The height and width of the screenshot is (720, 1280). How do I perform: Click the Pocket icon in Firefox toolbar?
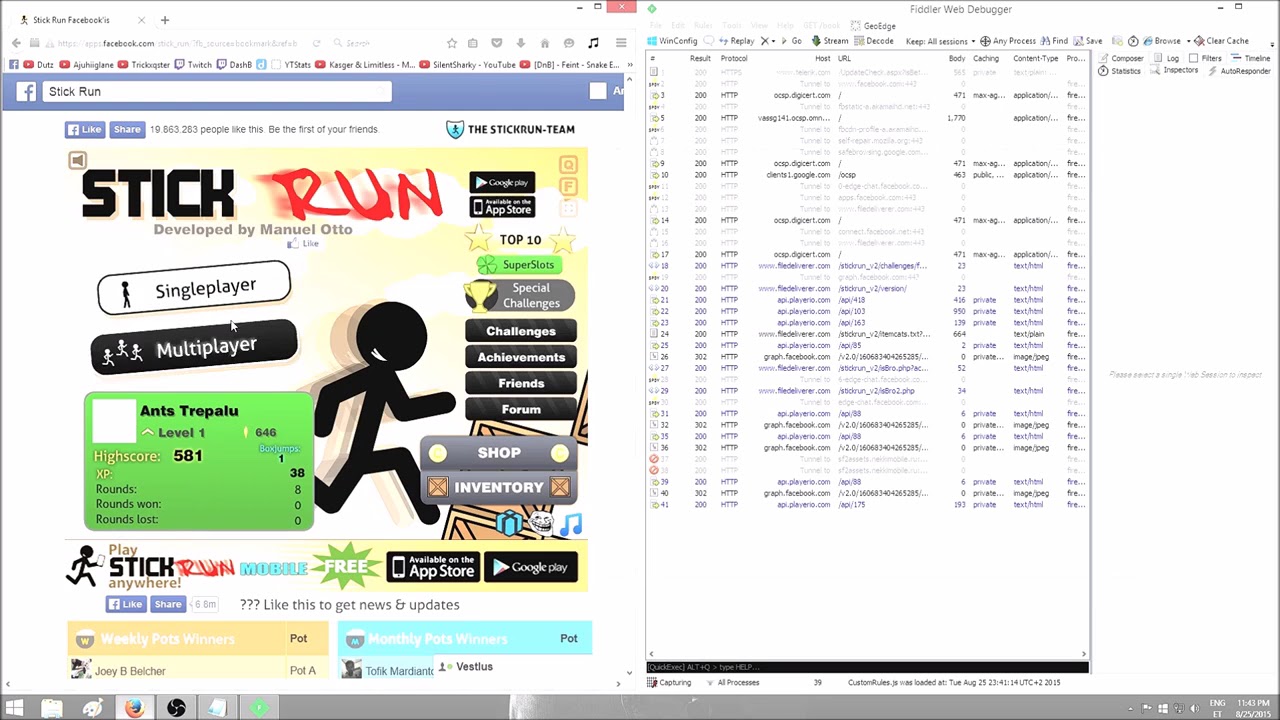click(x=497, y=43)
